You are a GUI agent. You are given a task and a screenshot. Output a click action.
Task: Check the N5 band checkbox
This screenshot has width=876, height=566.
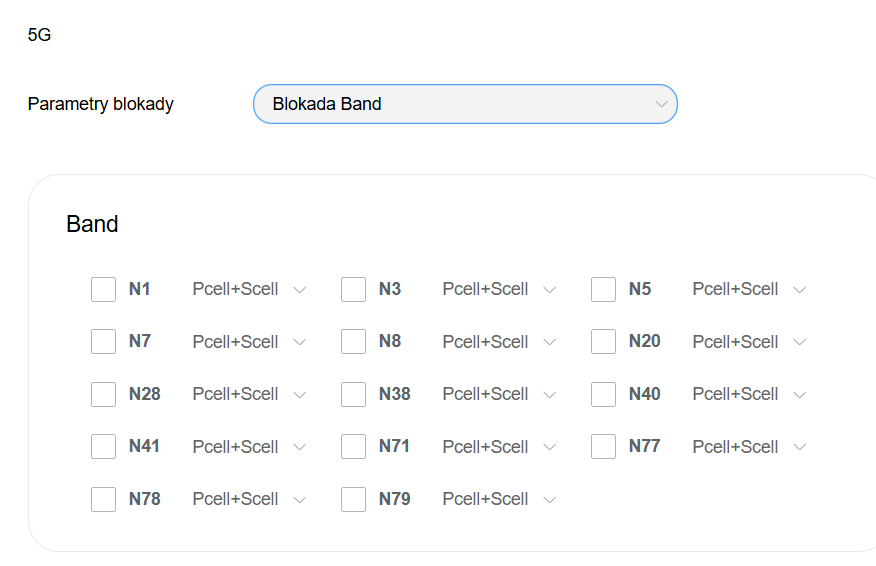click(604, 289)
